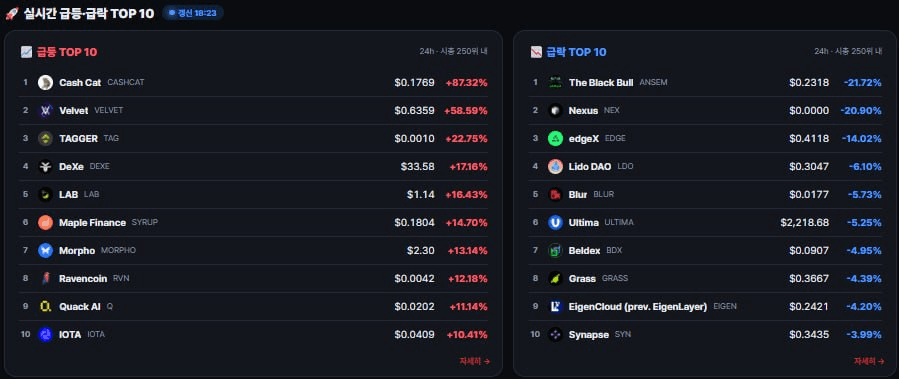Viewport: 899px width, 379px height.
Task: Open the Morpho blue butterfly icon
Action: pyautogui.click(x=45, y=251)
